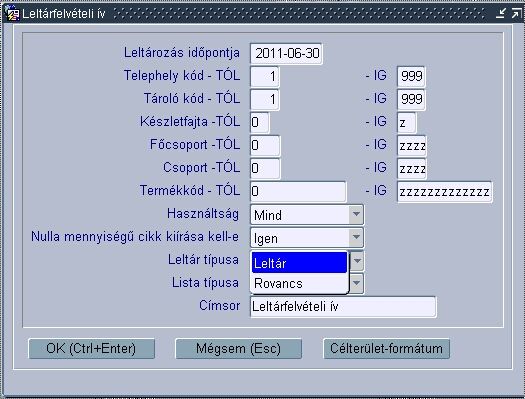Viewport: 525px width, 399px height.
Task: Open the Nulla mennyiségű cikk dropdown showing Igen
Action: click(x=307, y=238)
